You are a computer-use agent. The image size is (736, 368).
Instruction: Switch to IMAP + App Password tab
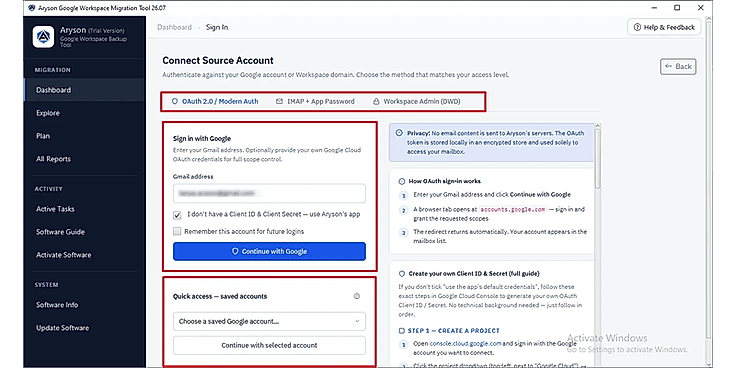(315, 101)
